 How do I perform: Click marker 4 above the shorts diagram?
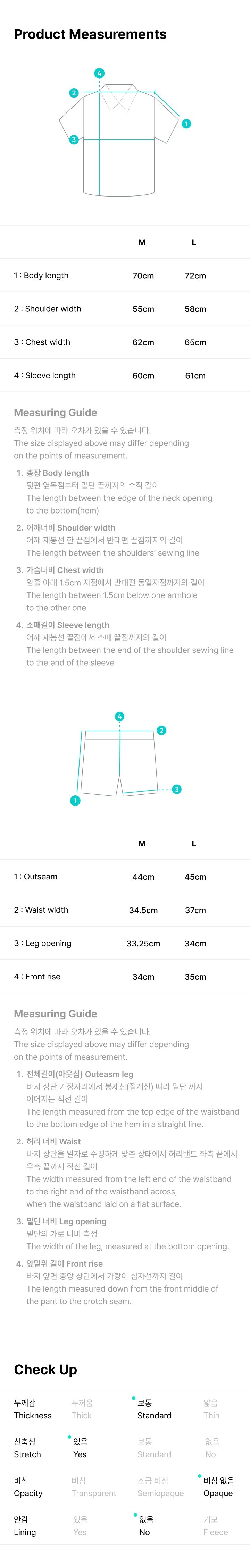click(120, 716)
